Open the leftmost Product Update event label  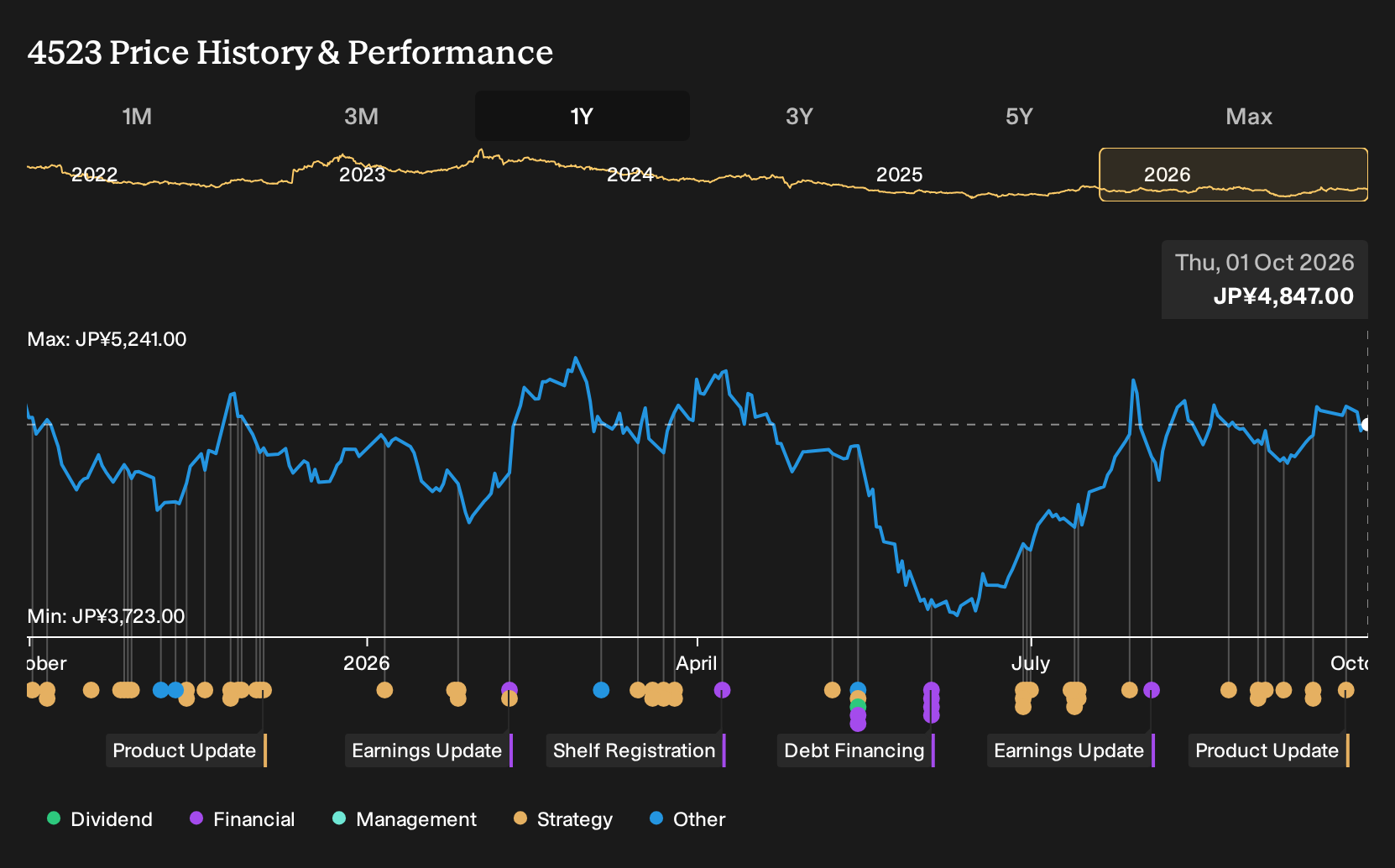coord(186,750)
